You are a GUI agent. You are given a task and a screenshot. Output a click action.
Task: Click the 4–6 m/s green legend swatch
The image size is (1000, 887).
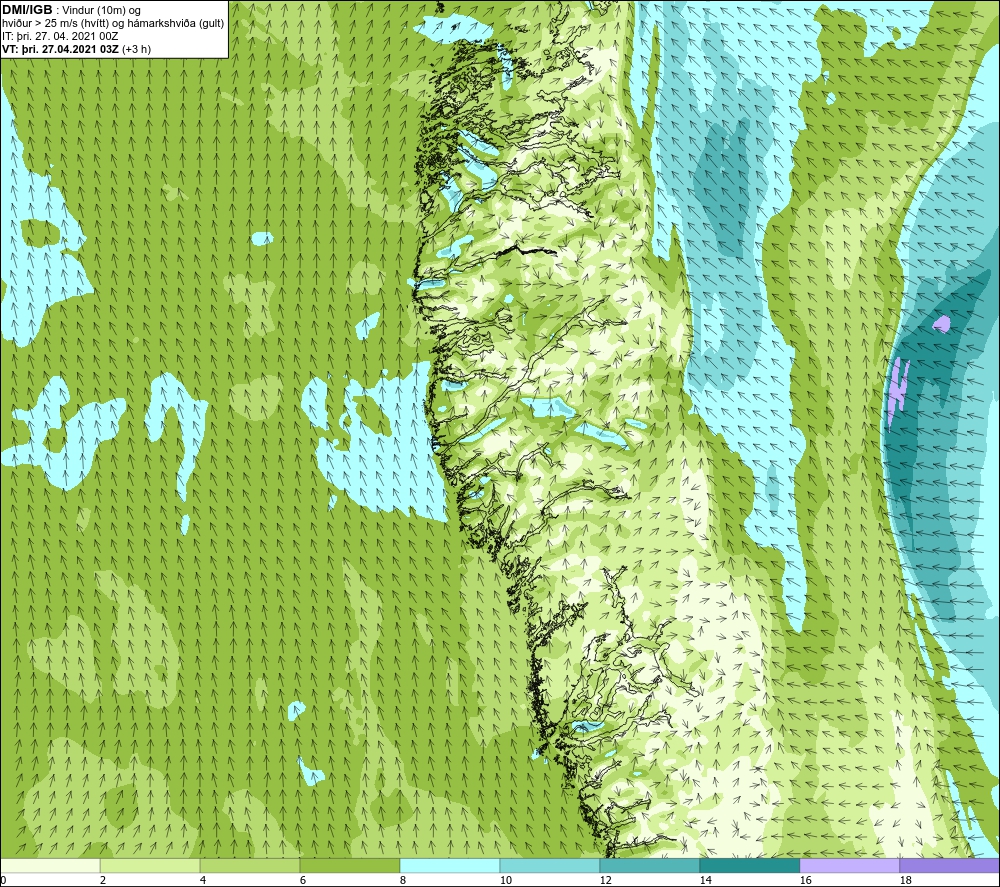pos(250,865)
